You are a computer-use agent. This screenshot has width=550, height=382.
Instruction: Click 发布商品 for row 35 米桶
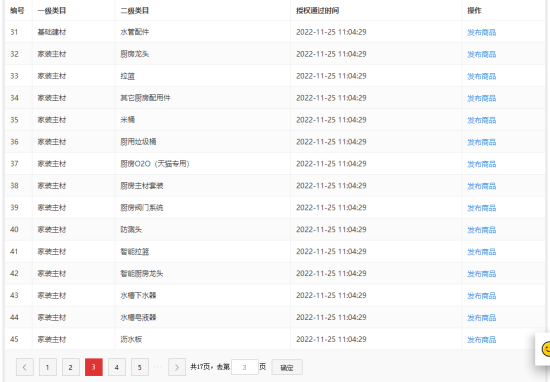coord(482,120)
